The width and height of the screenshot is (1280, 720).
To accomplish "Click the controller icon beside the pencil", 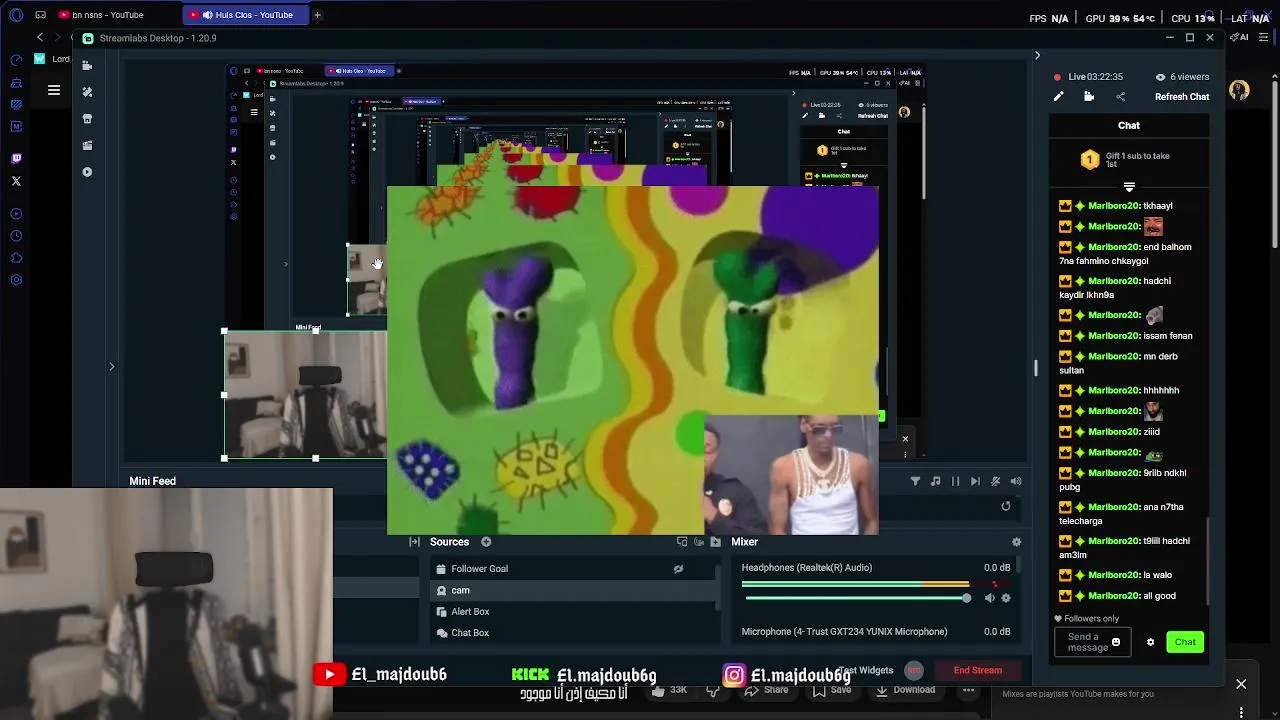I will tap(1089, 97).
